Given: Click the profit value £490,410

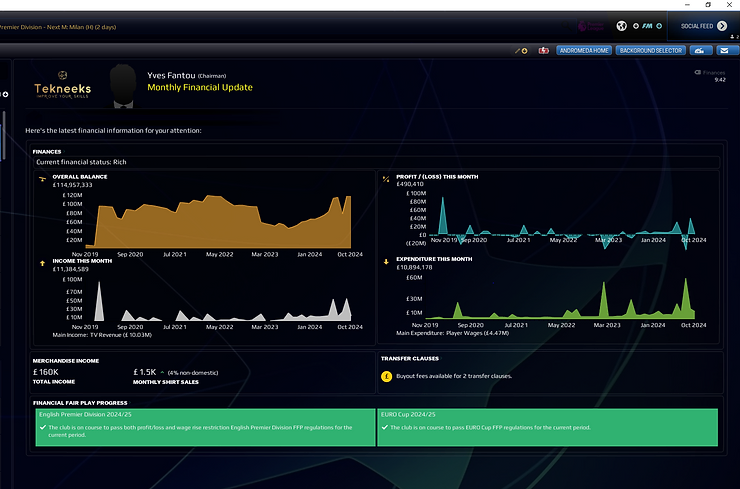Looking at the screenshot, I should [x=410, y=184].
